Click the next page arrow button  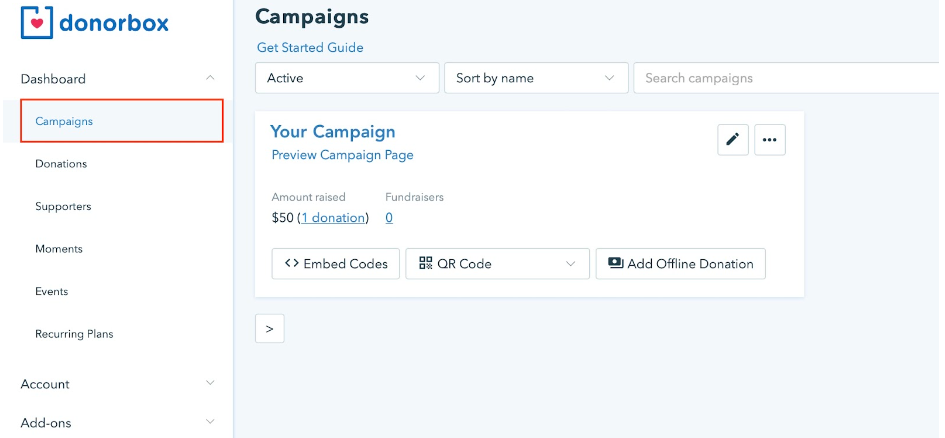coord(270,328)
